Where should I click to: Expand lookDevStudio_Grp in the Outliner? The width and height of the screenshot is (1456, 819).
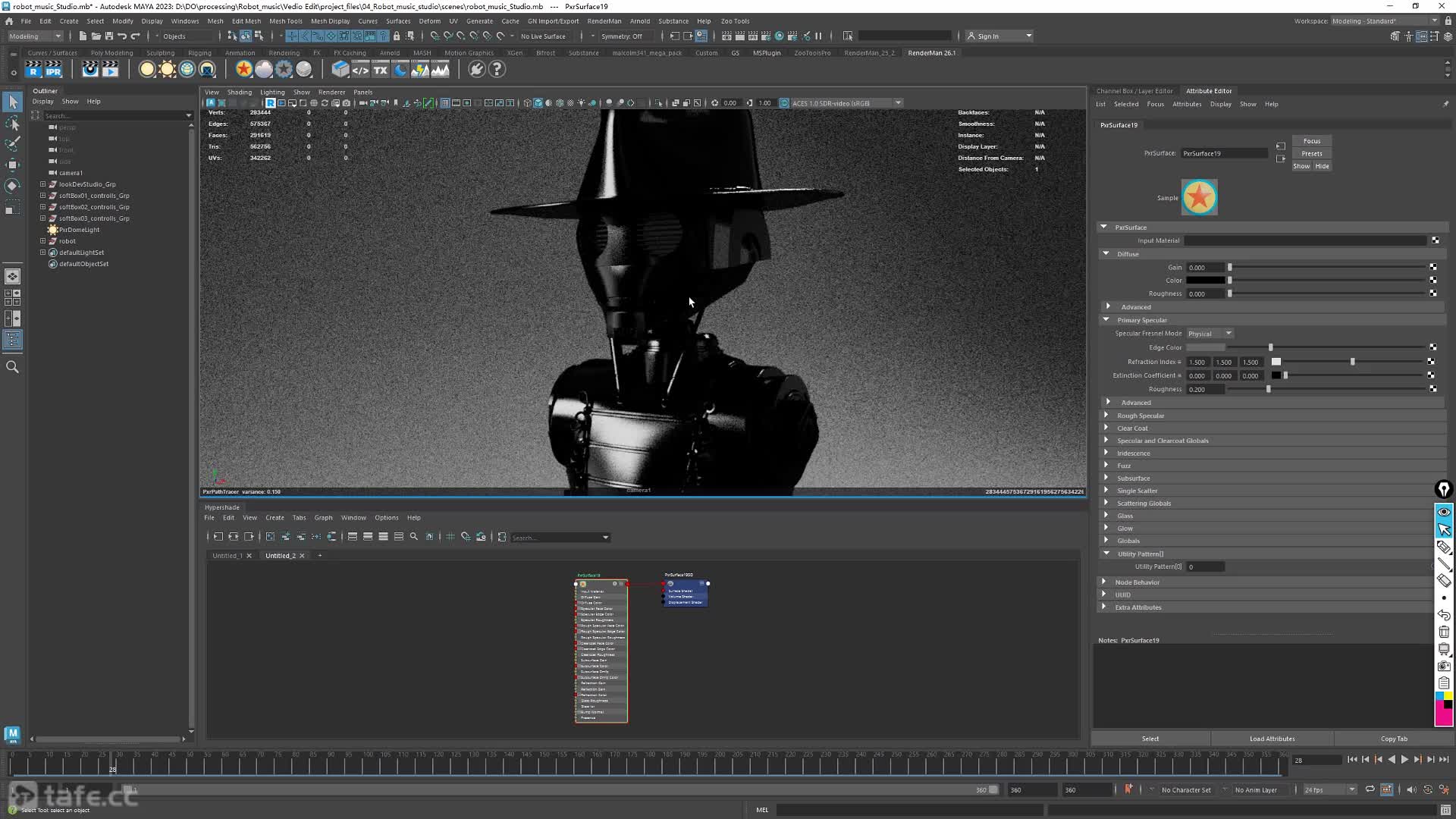coord(43,184)
